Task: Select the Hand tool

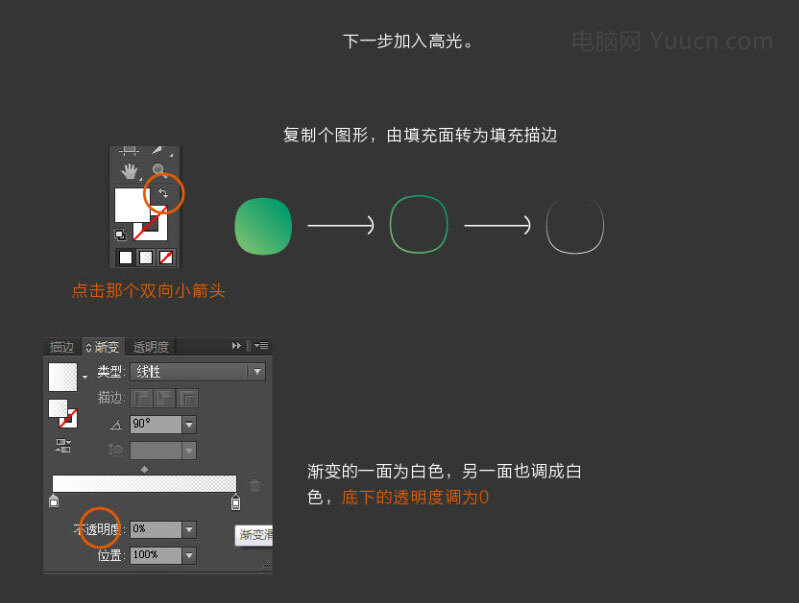Action: click(x=129, y=171)
